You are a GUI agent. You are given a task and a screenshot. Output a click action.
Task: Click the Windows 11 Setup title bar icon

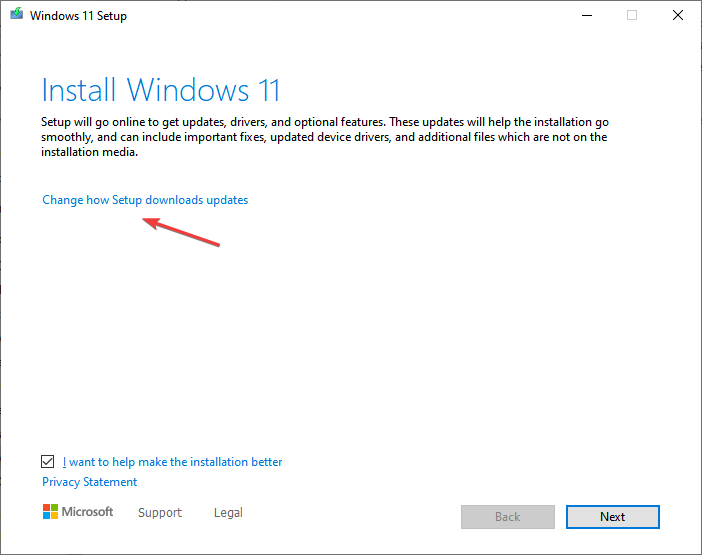pos(17,14)
